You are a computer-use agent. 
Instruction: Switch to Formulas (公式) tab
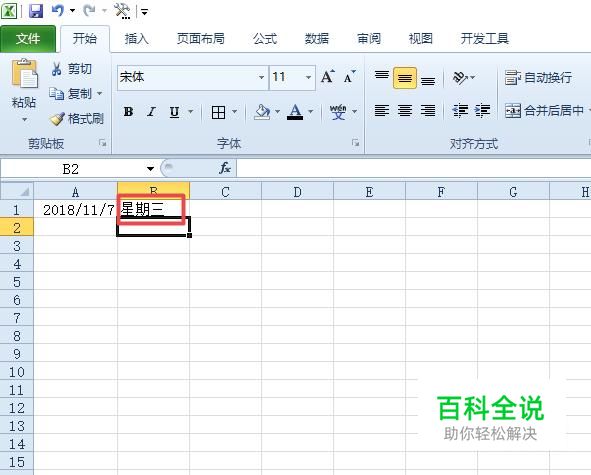[265, 38]
